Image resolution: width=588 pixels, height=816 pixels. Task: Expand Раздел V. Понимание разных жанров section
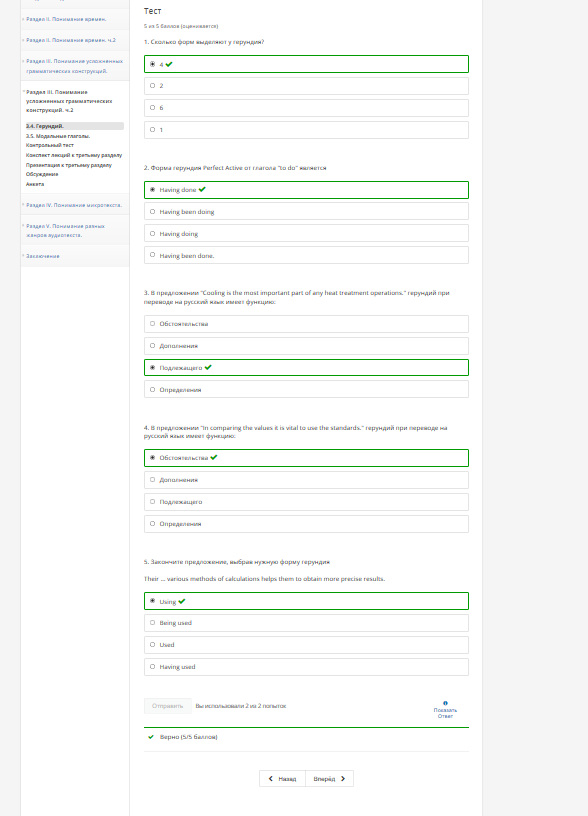pyautogui.click(x=66, y=231)
